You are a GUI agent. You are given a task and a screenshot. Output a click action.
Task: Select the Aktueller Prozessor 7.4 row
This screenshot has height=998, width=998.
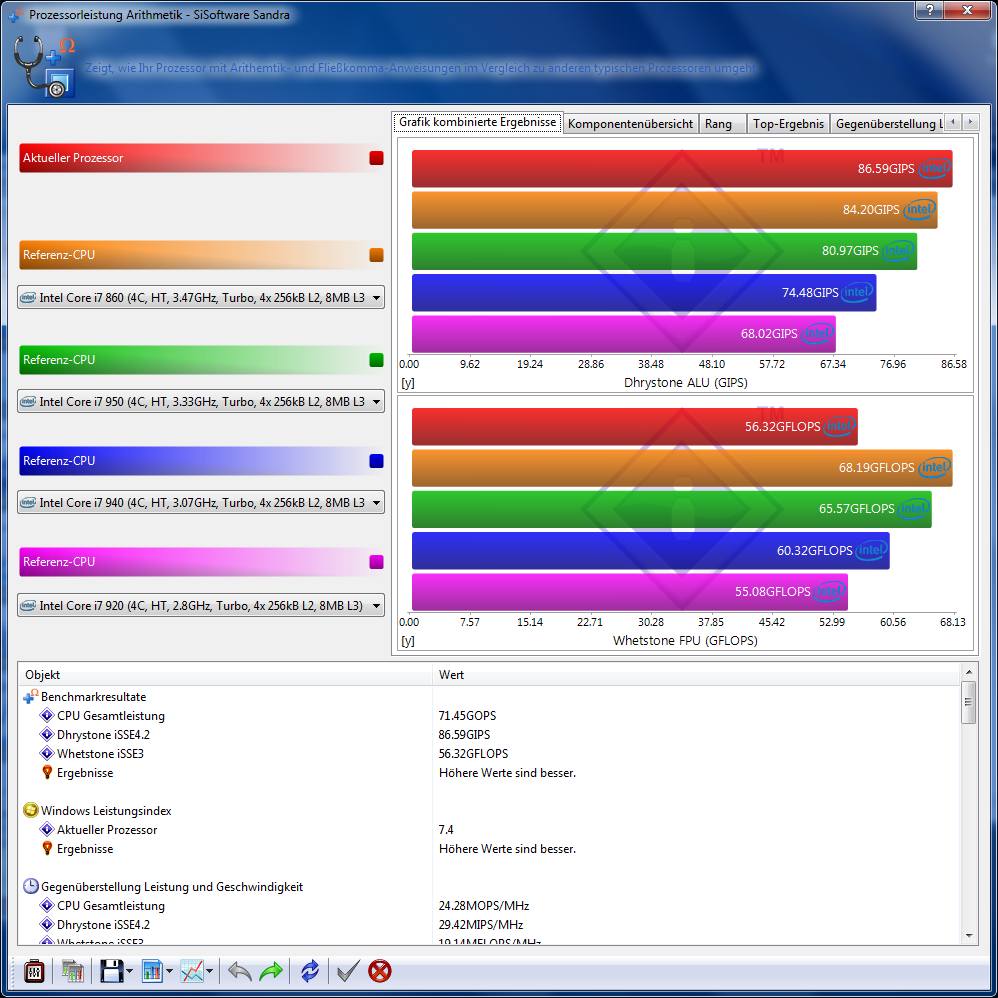(x=489, y=829)
